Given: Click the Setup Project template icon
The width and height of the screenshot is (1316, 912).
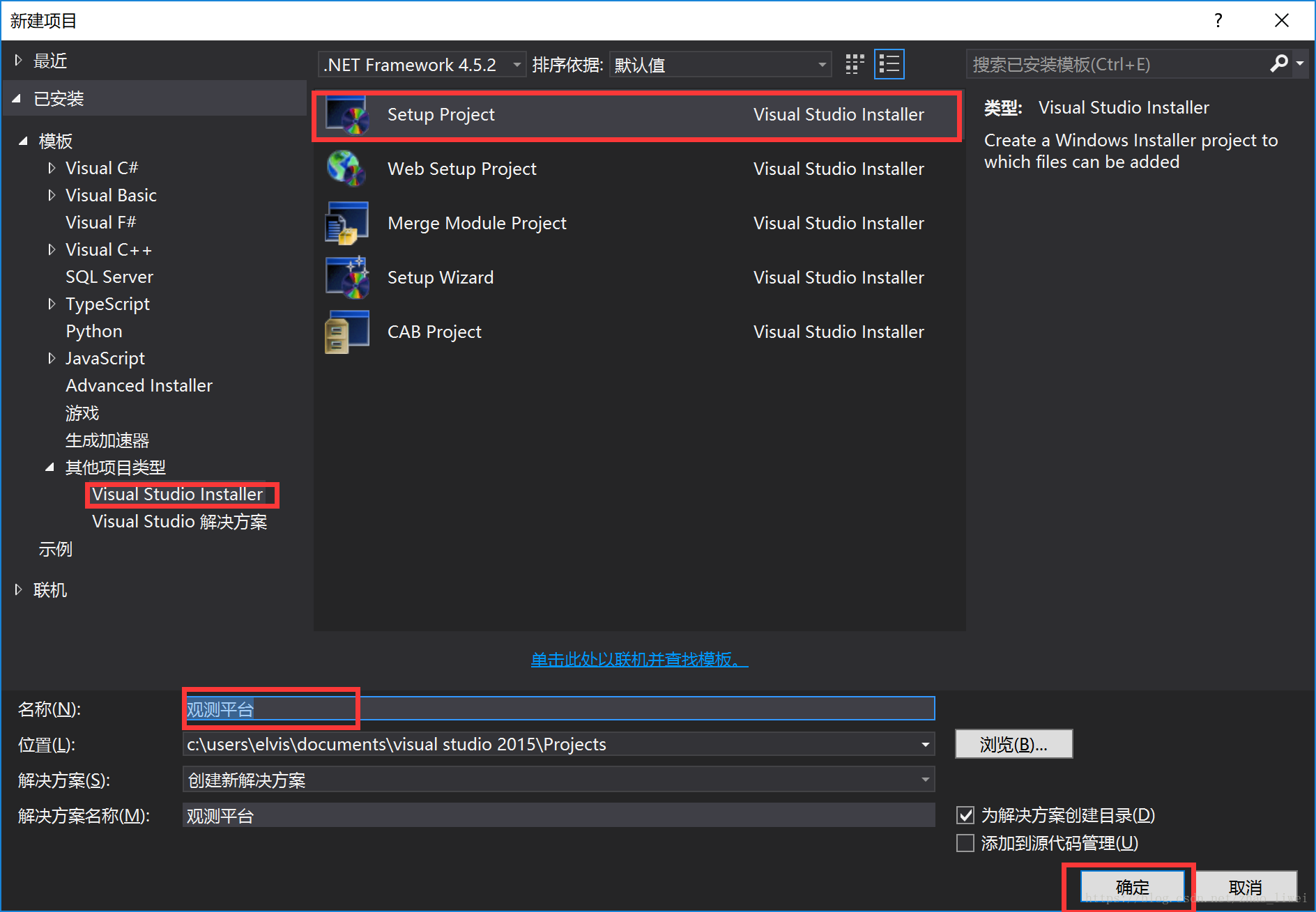Looking at the screenshot, I should tap(347, 115).
